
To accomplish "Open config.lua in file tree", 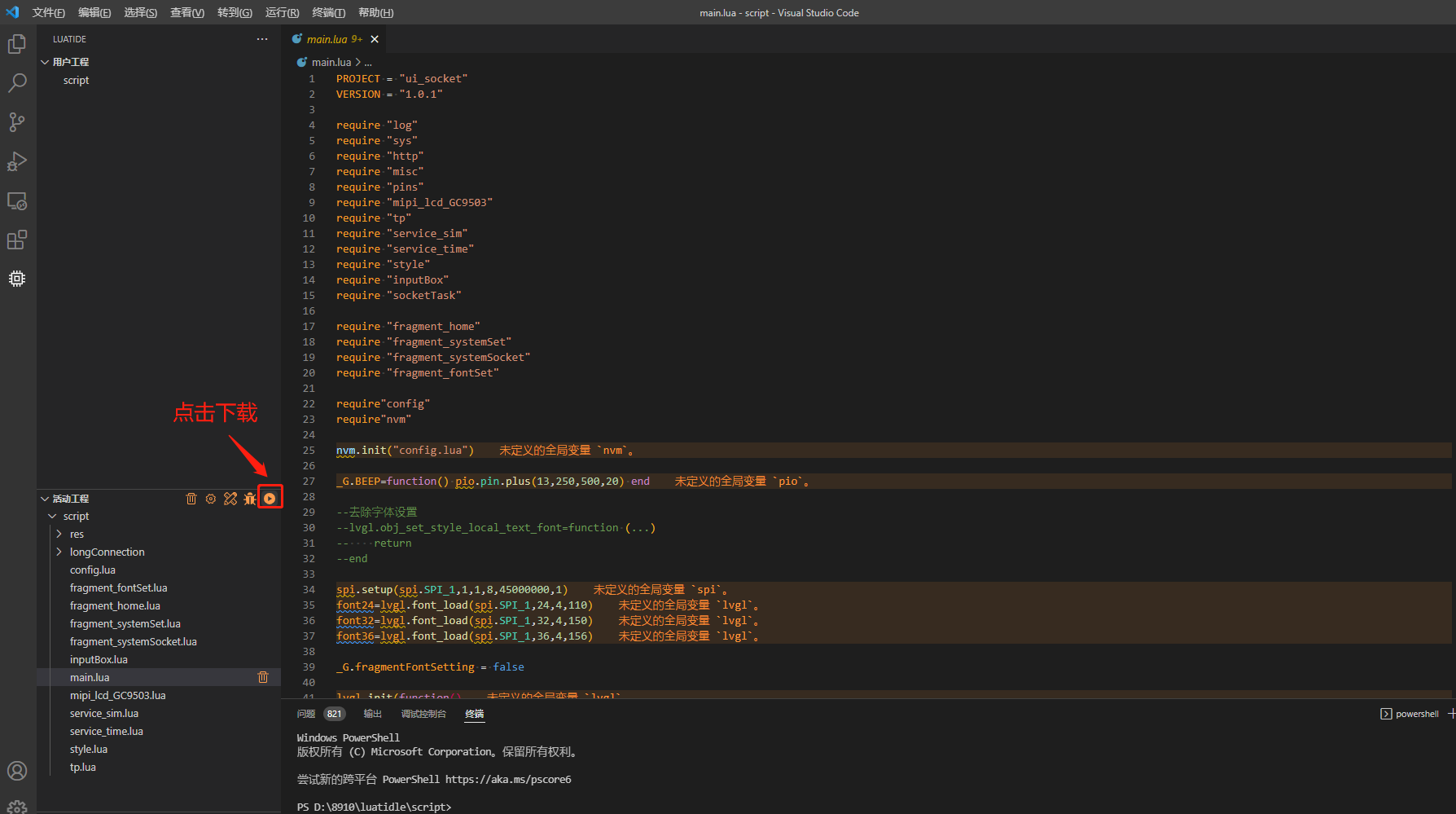I will [93, 570].
